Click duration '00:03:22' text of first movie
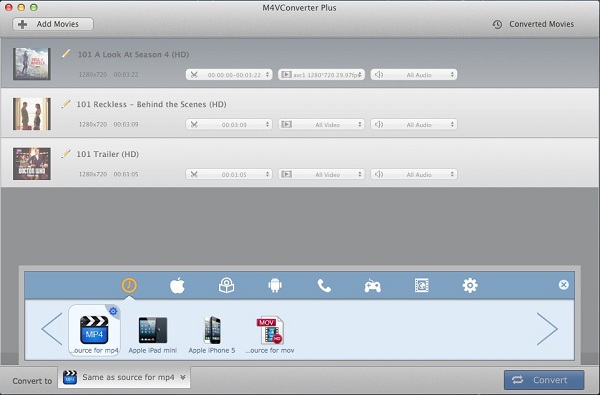Viewport: 600px width, 395px height. (x=126, y=74)
